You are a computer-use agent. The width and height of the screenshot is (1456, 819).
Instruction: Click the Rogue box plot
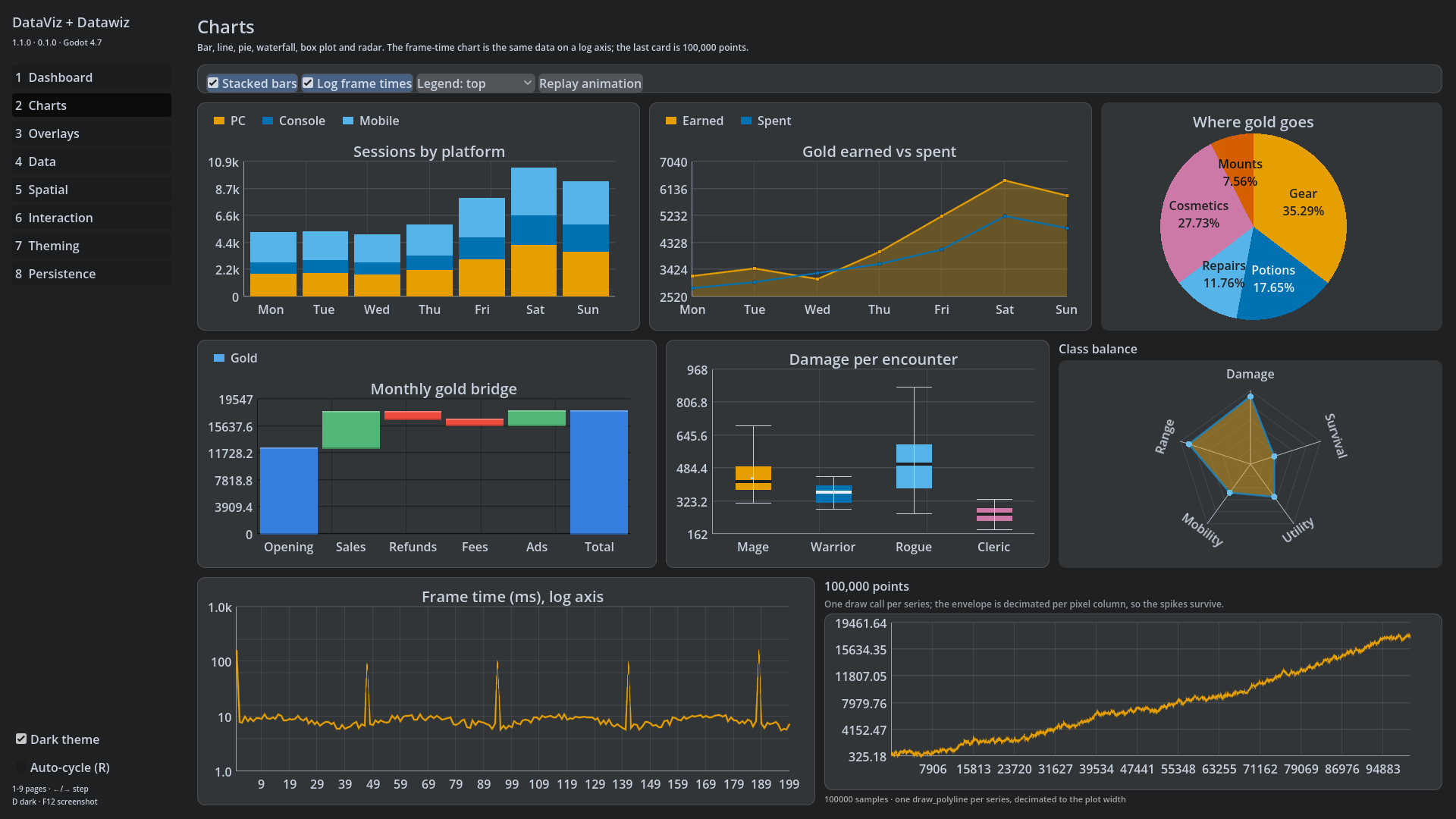914,466
